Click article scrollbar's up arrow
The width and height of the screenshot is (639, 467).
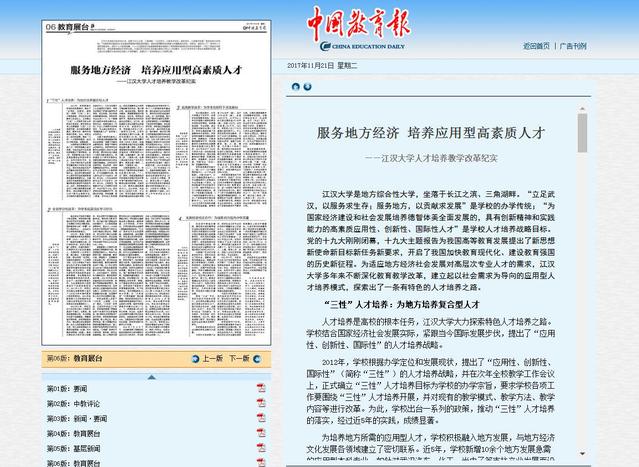coord(582,109)
